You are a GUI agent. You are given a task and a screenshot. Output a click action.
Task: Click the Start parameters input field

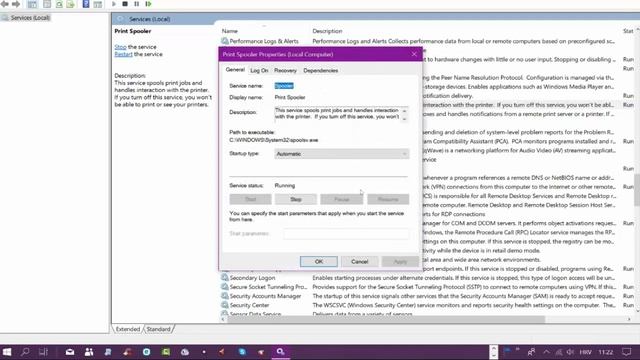tap(346, 233)
